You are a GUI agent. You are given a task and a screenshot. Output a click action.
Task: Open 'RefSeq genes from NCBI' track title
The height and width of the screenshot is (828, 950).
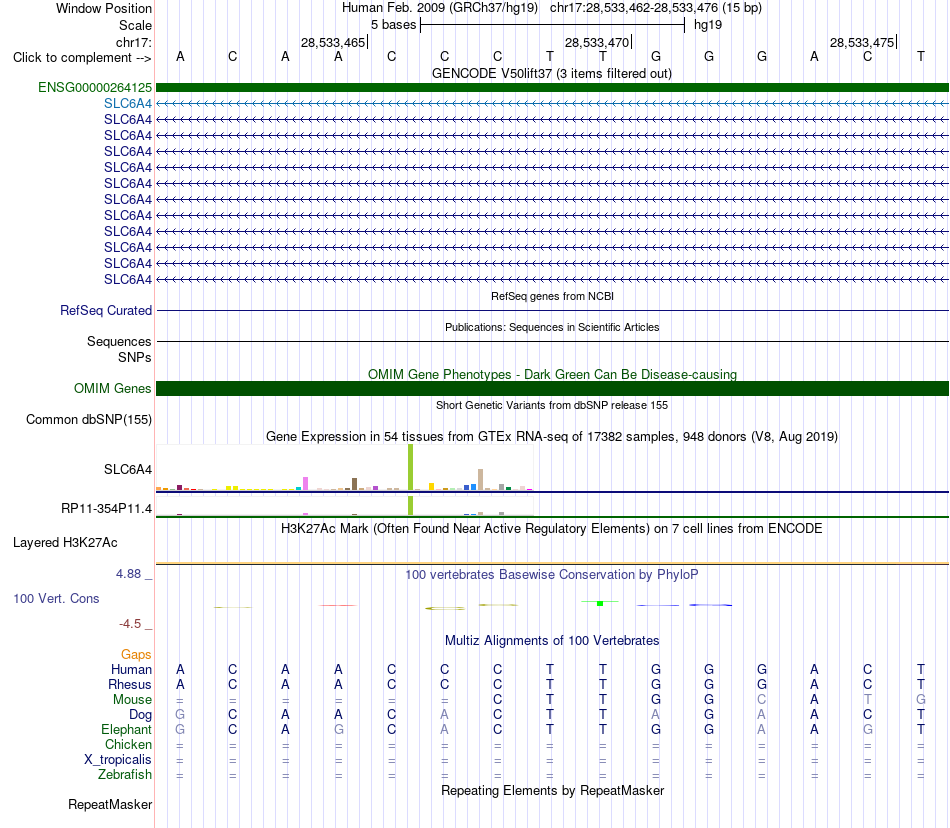click(x=552, y=296)
